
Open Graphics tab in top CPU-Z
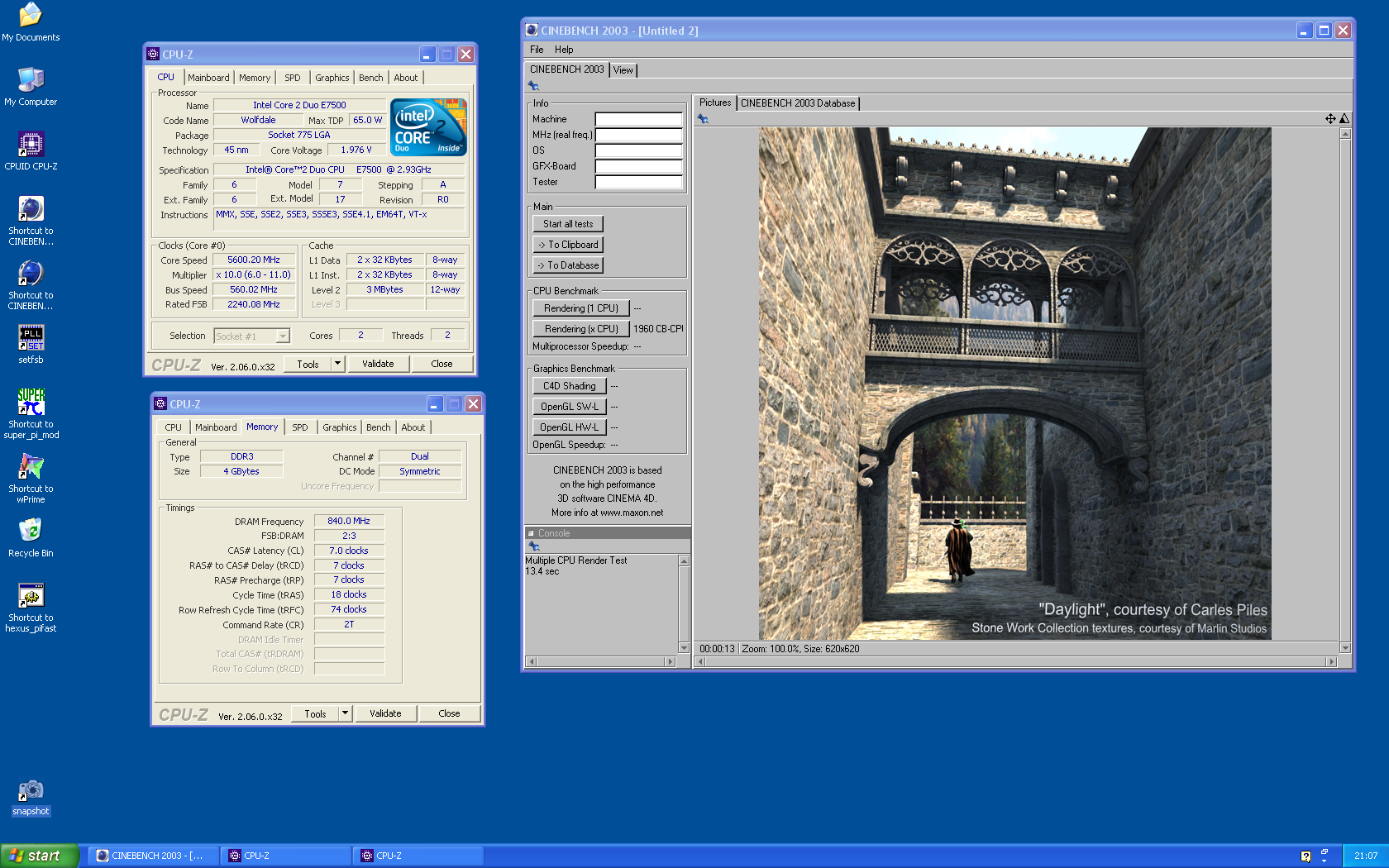tap(332, 78)
